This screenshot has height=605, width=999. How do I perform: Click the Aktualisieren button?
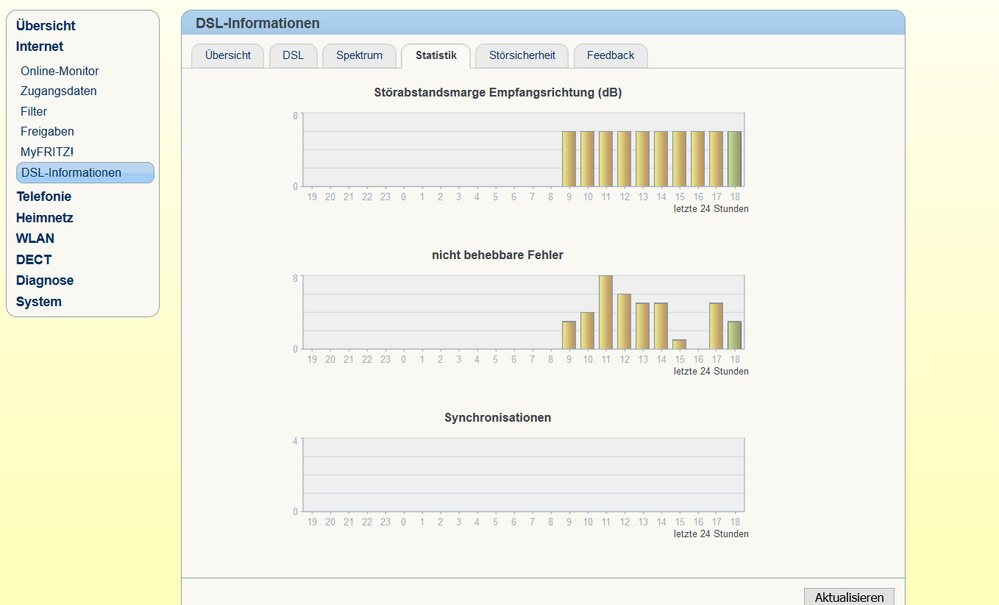click(849, 597)
